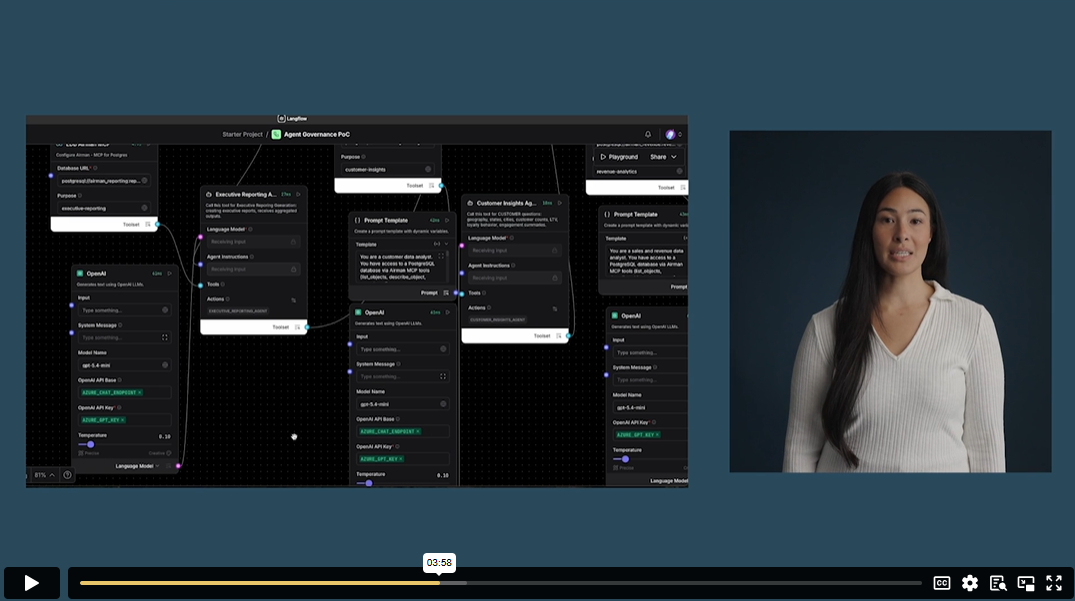Open the canvas help question-mark icon
Screen dimensions: 1075x601
pyautogui.click(x=67, y=475)
